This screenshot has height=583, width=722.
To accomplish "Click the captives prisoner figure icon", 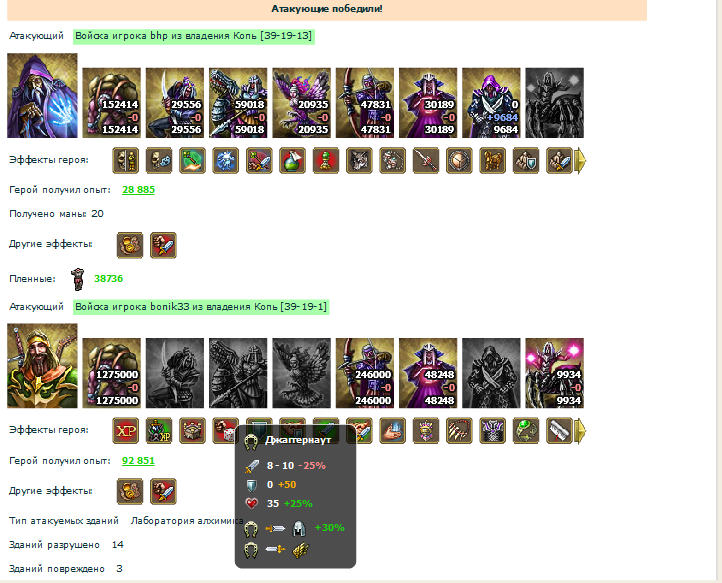I will click(x=78, y=279).
